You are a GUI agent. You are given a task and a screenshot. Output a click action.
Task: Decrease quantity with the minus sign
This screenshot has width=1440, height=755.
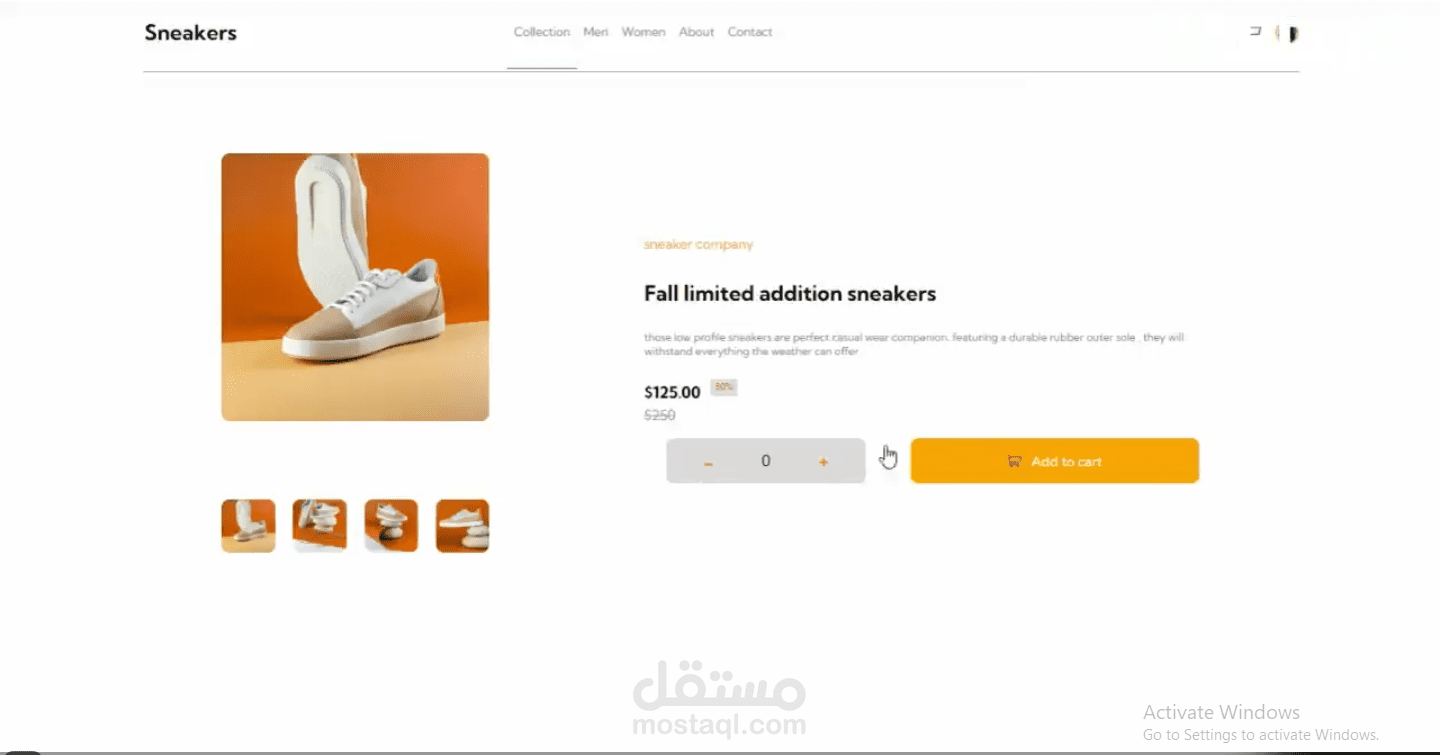coord(708,463)
